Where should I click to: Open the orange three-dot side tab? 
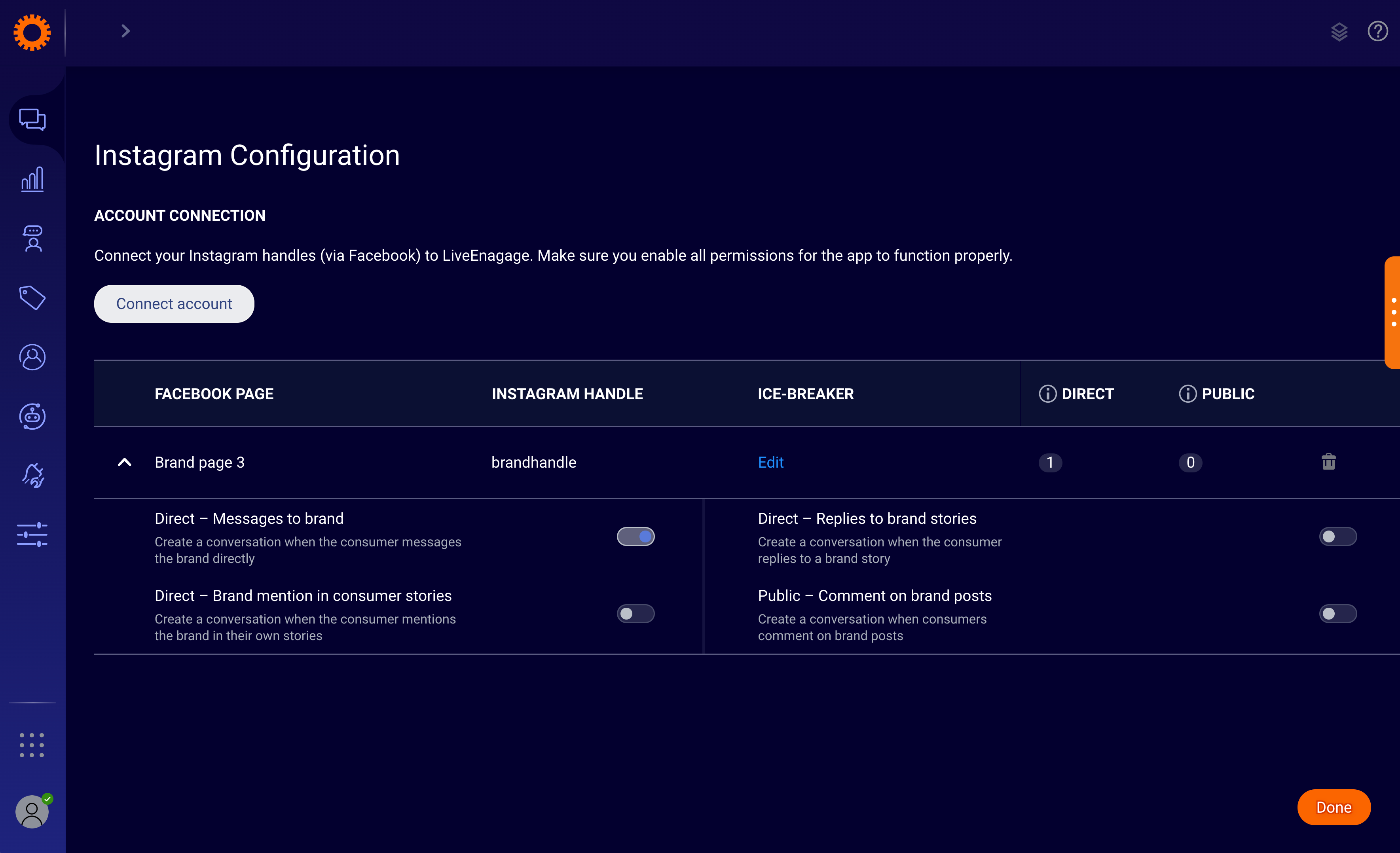pyautogui.click(x=1392, y=312)
